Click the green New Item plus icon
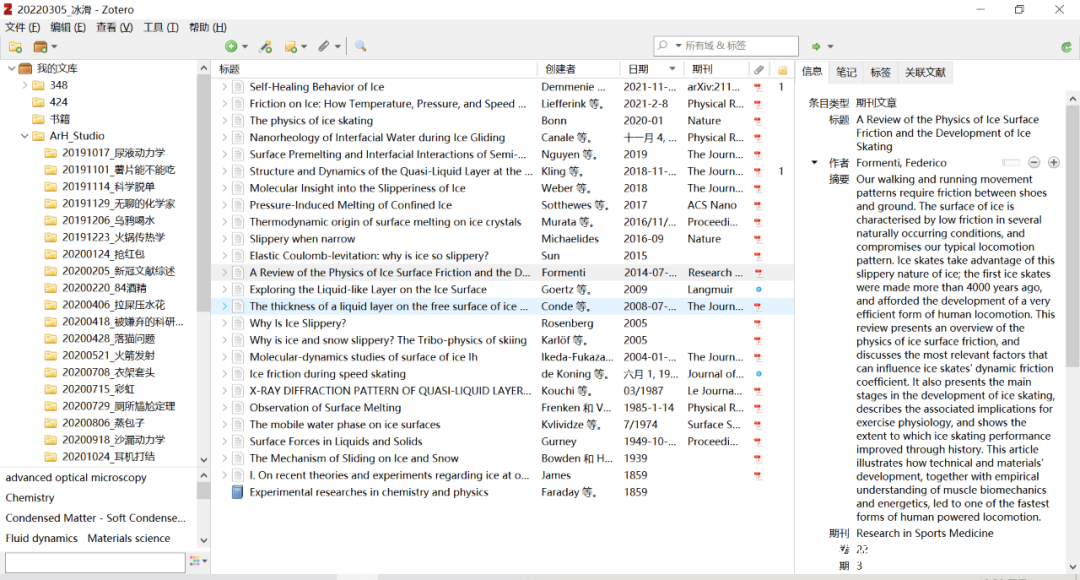The height and width of the screenshot is (580, 1080). [231, 47]
